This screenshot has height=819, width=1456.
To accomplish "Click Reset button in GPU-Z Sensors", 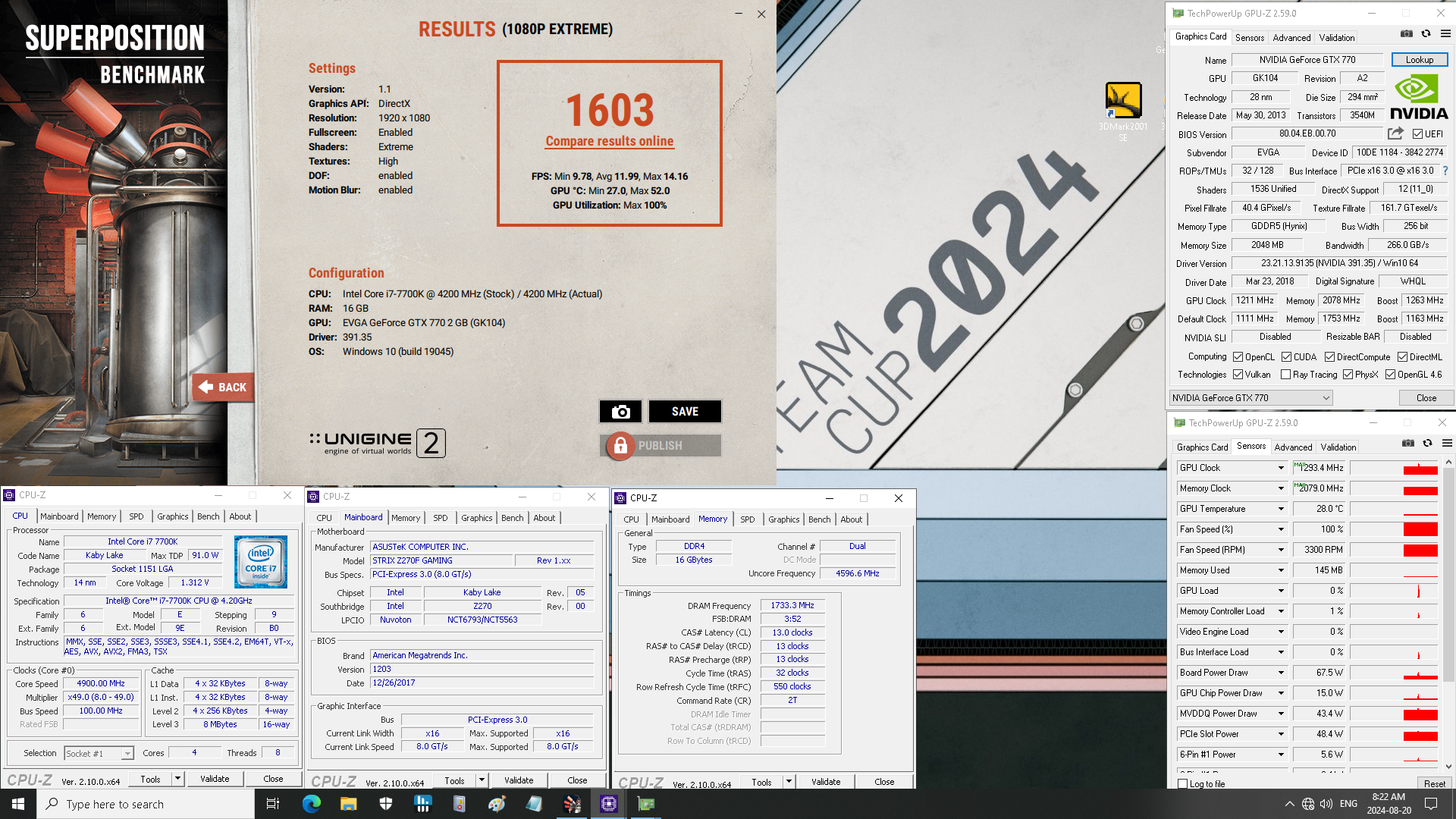I will (1434, 784).
